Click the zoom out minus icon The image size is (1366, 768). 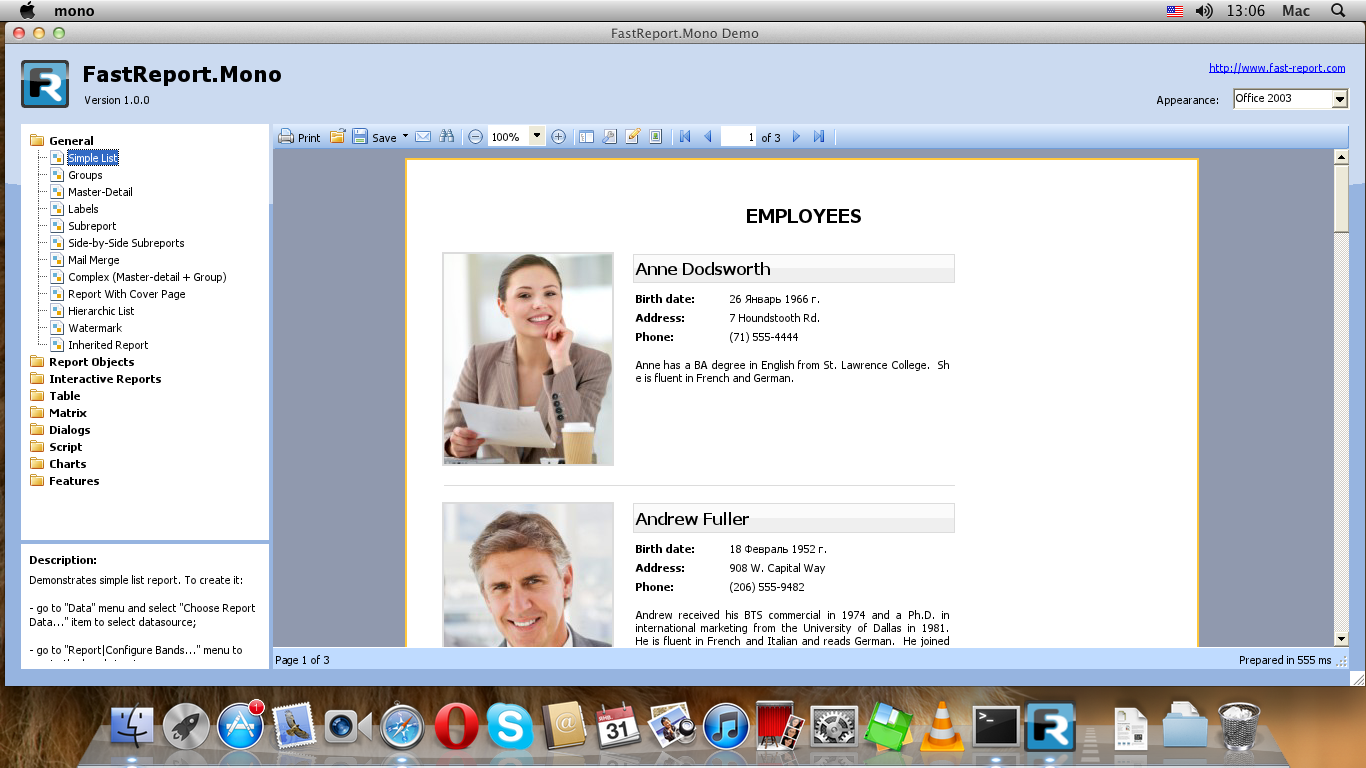coord(475,137)
